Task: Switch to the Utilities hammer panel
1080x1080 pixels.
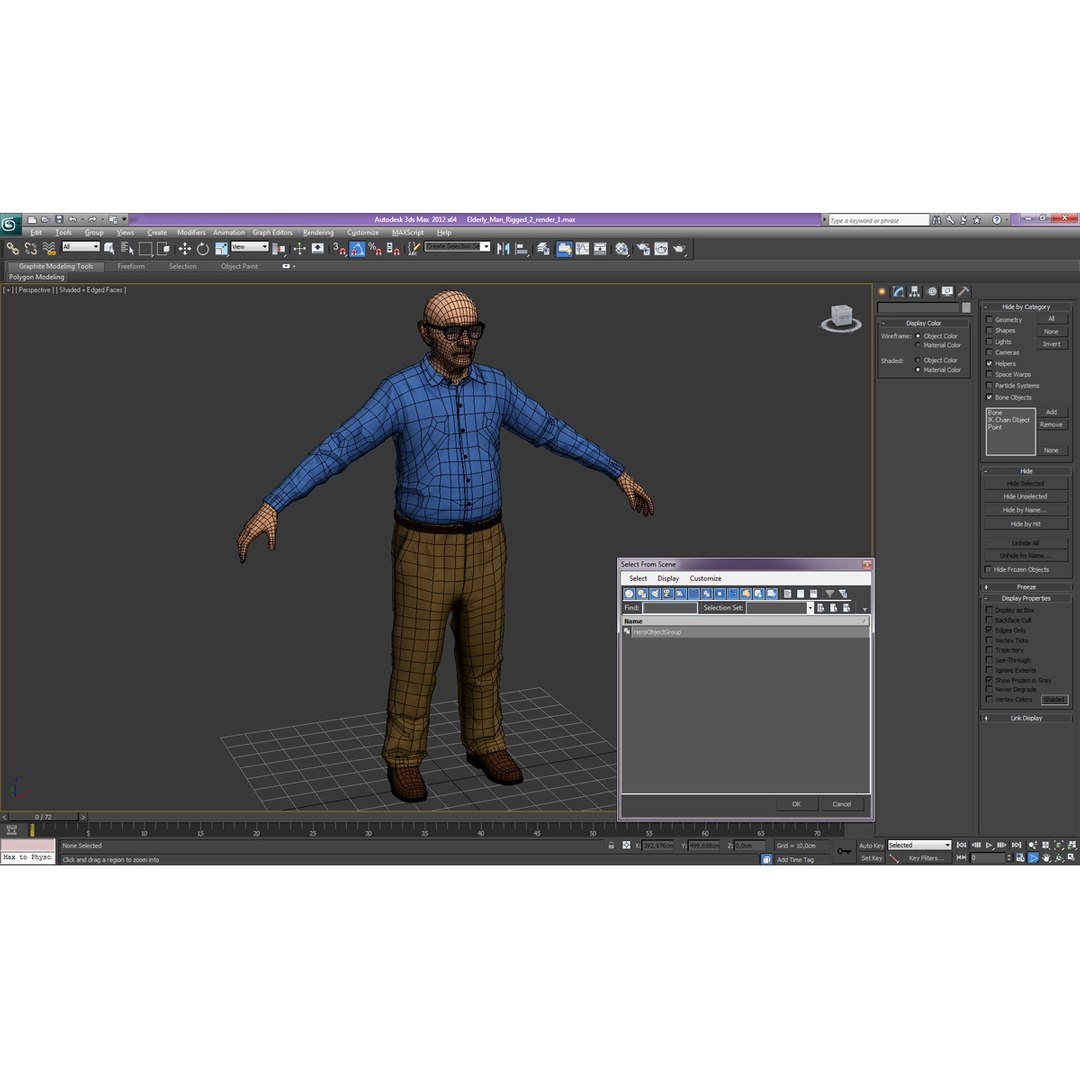Action: pyautogui.click(x=964, y=291)
